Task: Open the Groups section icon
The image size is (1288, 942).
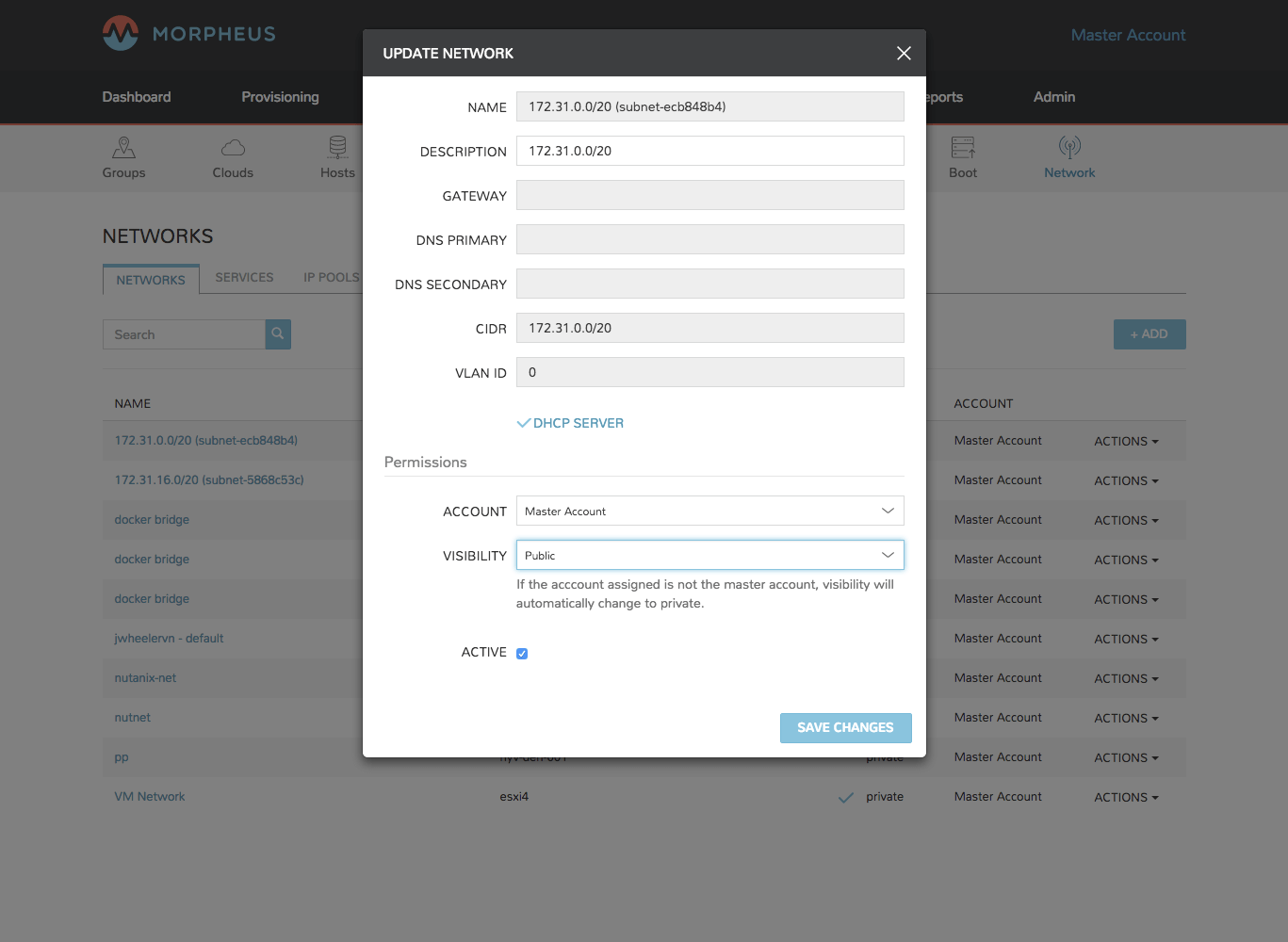Action: click(123, 148)
